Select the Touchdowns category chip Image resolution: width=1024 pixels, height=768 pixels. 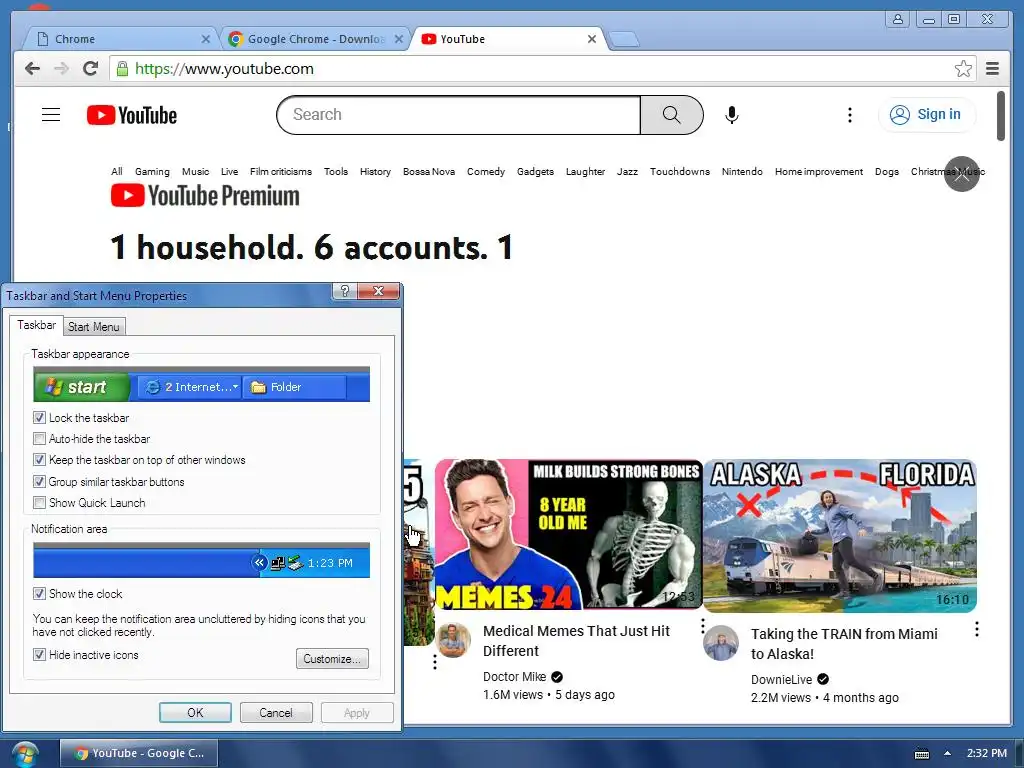coord(679,171)
